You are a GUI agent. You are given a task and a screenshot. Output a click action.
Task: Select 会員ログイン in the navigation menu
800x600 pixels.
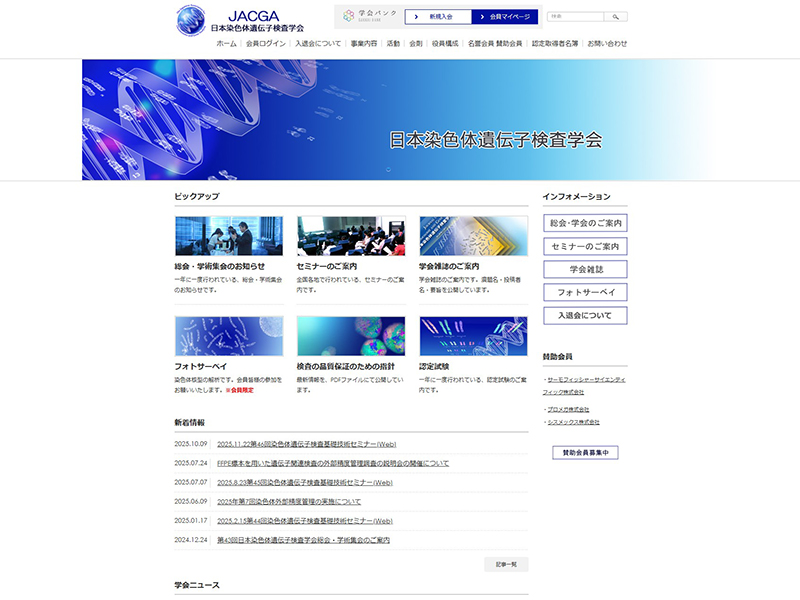(x=265, y=44)
